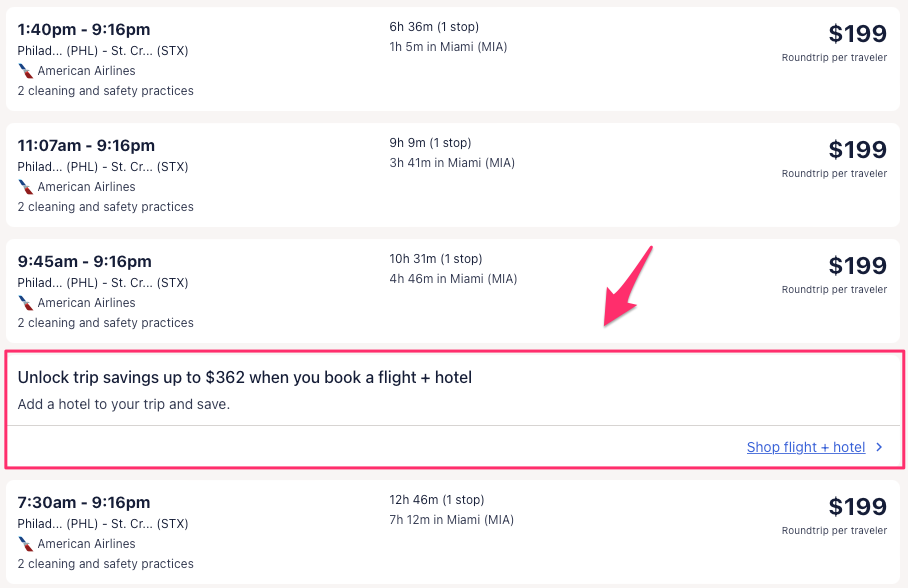Click $199 price on the 9h 9m flight
This screenshot has width=908, height=588.
pos(857,150)
